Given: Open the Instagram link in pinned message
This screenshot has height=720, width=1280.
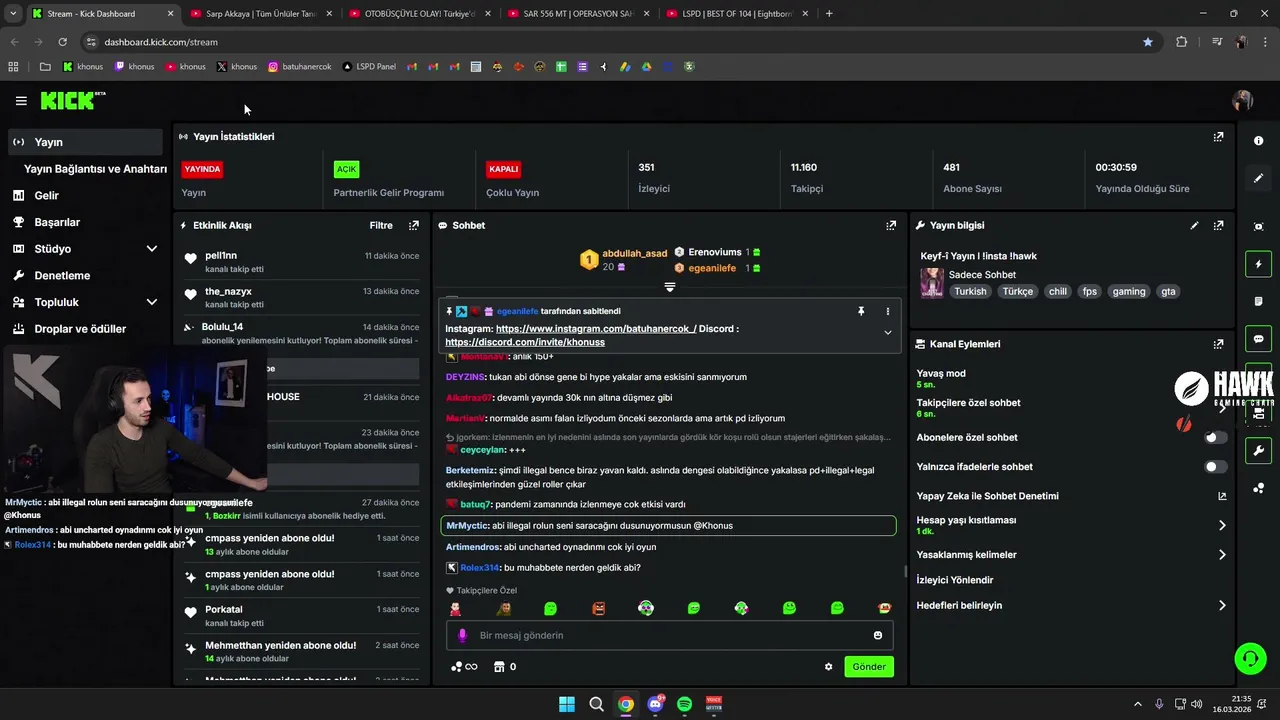Looking at the screenshot, I should [x=596, y=329].
